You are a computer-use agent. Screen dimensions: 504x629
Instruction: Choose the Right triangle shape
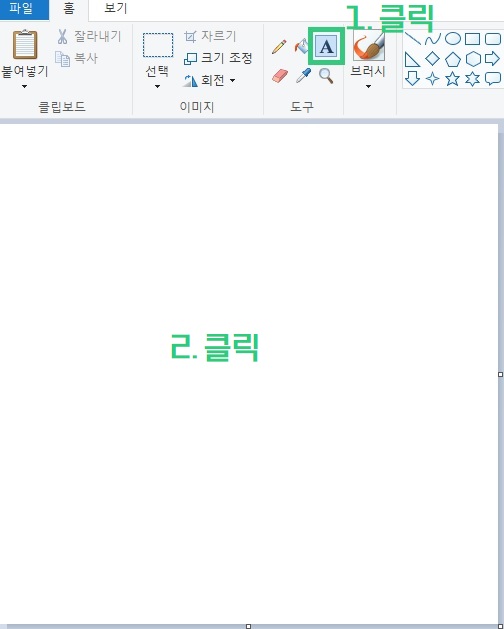tap(412, 59)
